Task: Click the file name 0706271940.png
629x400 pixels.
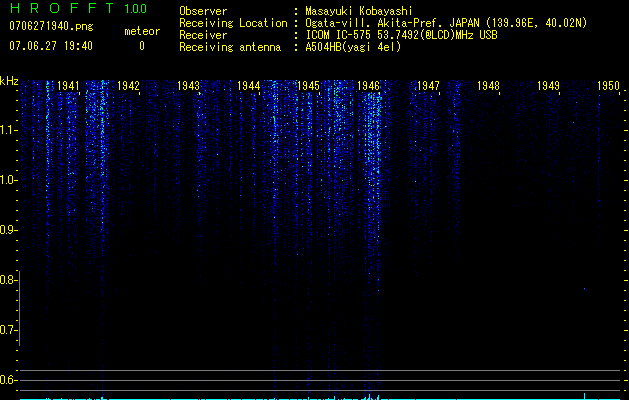Action: click(51, 27)
